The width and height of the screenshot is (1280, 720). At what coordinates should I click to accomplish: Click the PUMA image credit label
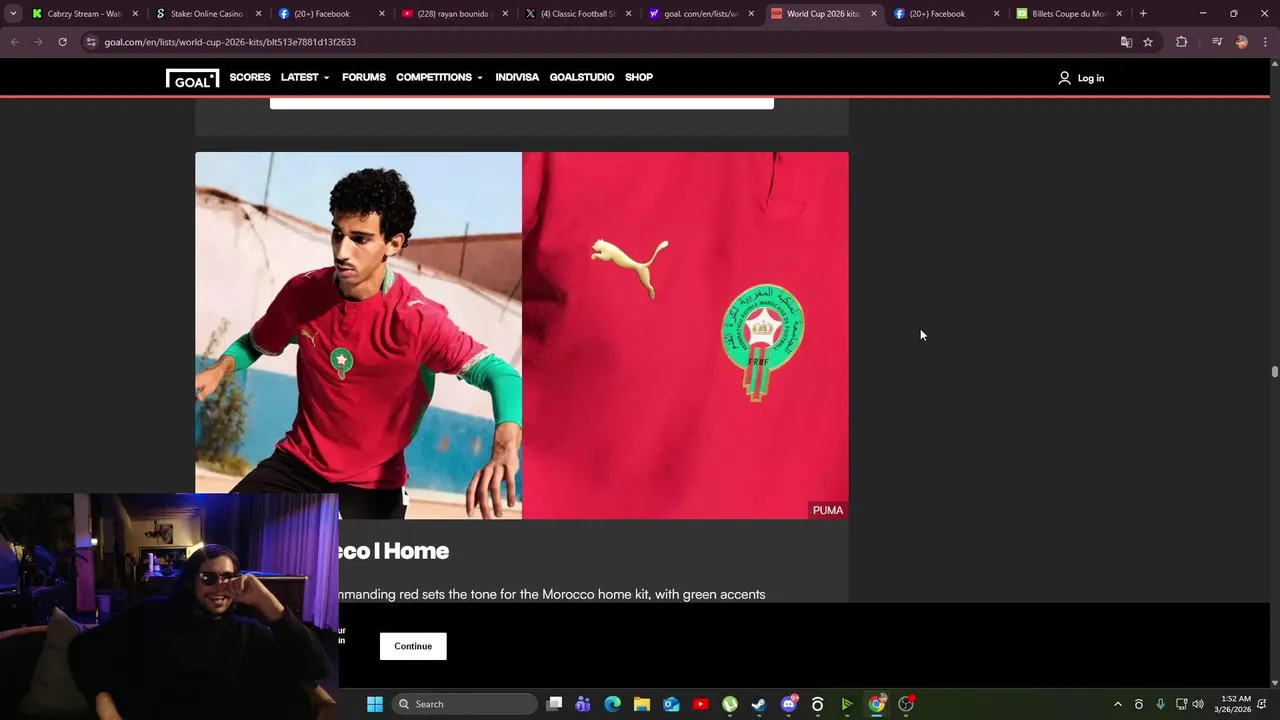pos(828,510)
